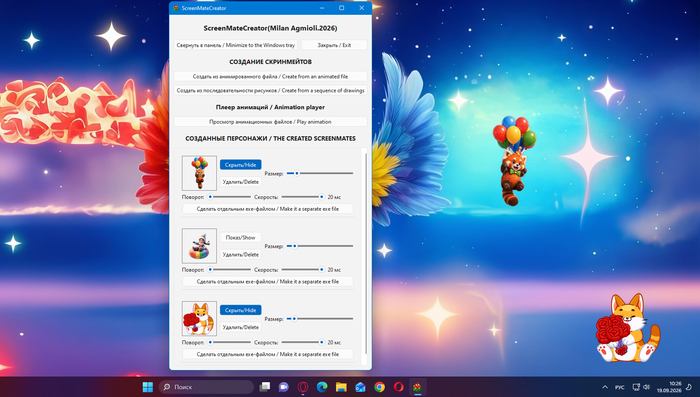Select the red panda balloon thumbnail

coord(200,173)
